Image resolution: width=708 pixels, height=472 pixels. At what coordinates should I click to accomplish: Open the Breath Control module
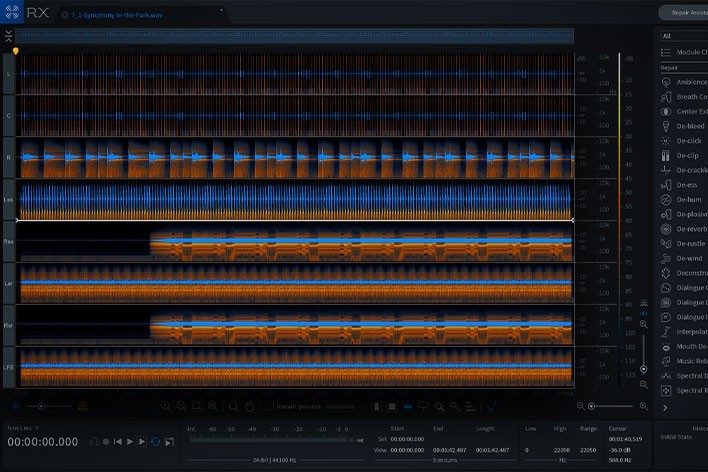point(685,97)
